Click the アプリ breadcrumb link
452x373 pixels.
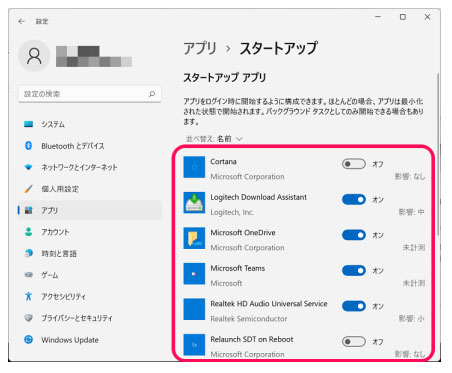[200, 48]
